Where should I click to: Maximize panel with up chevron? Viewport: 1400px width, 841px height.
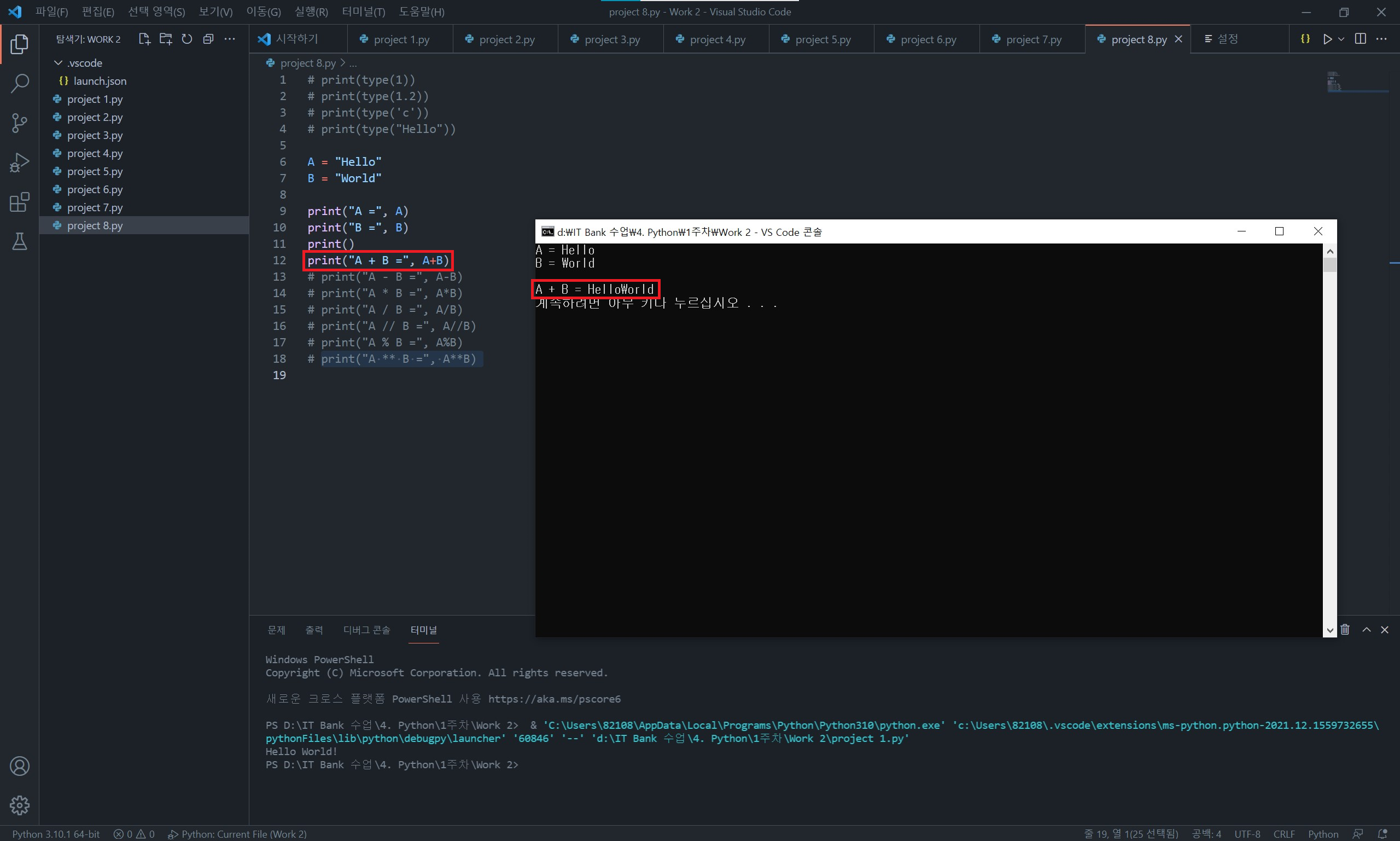click(1367, 630)
